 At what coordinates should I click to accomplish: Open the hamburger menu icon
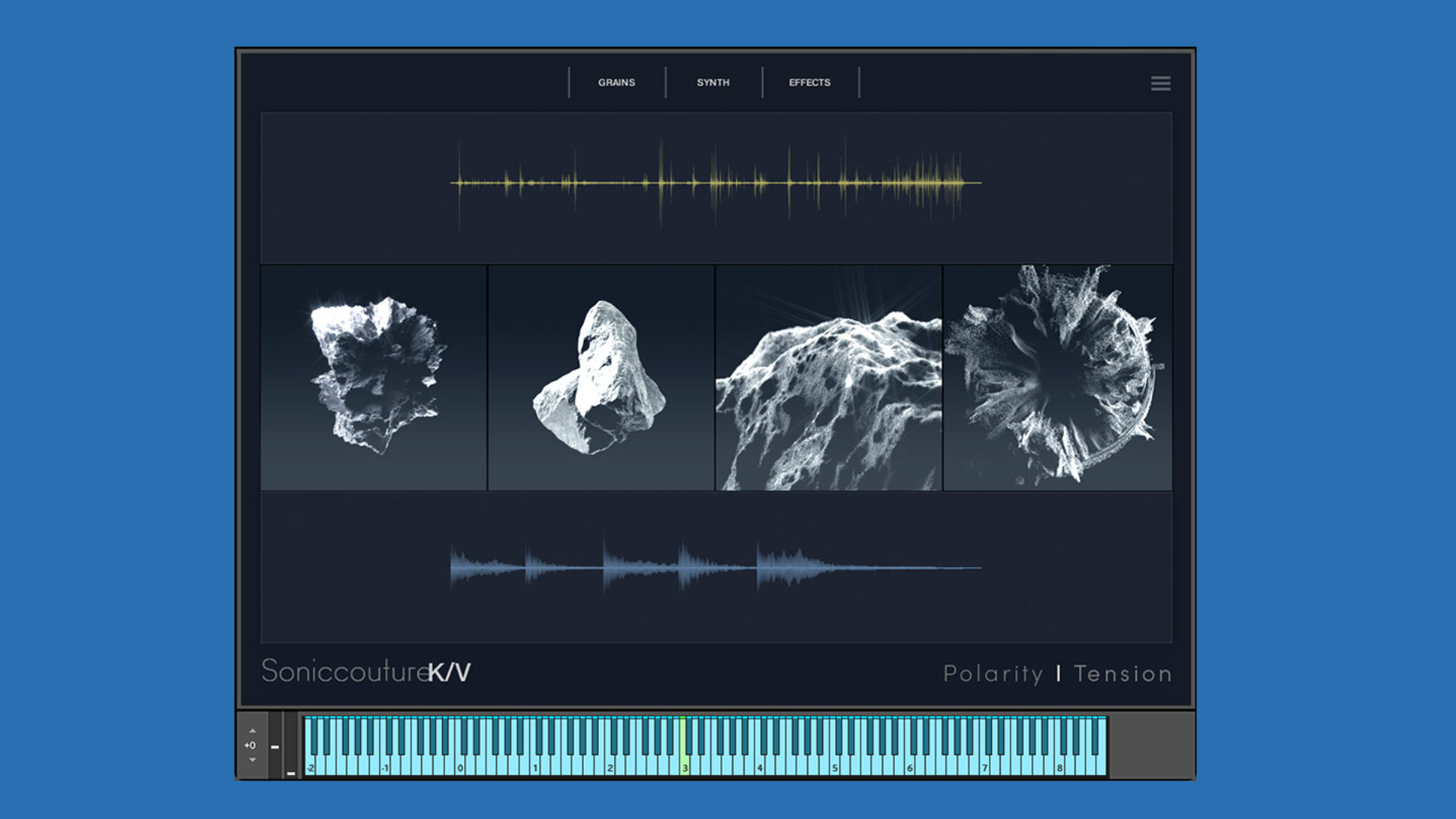pyautogui.click(x=1160, y=83)
